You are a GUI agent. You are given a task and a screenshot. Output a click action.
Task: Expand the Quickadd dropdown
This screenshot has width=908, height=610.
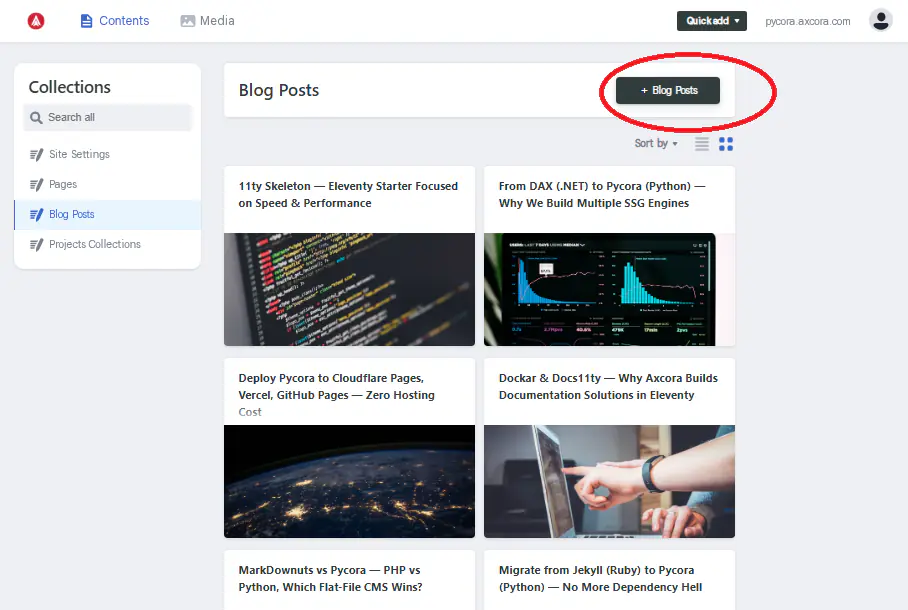pos(712,21)
